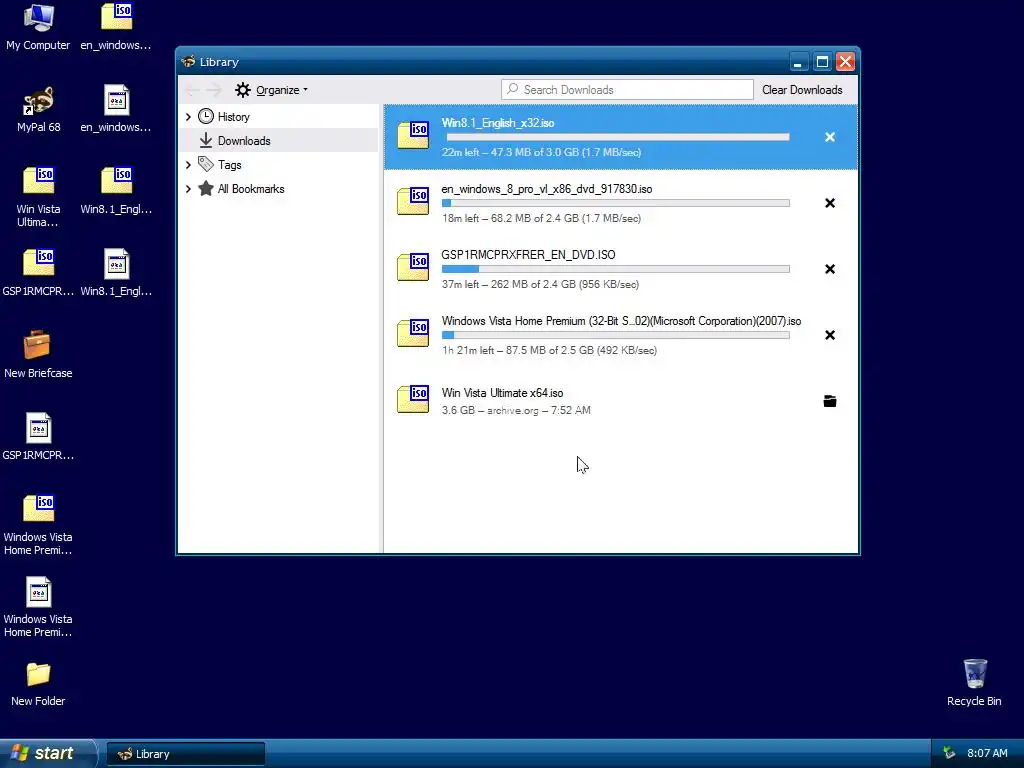Click the Search Downloads field
The height and width of the screenshot is (768, 1024).
point(627,90)
